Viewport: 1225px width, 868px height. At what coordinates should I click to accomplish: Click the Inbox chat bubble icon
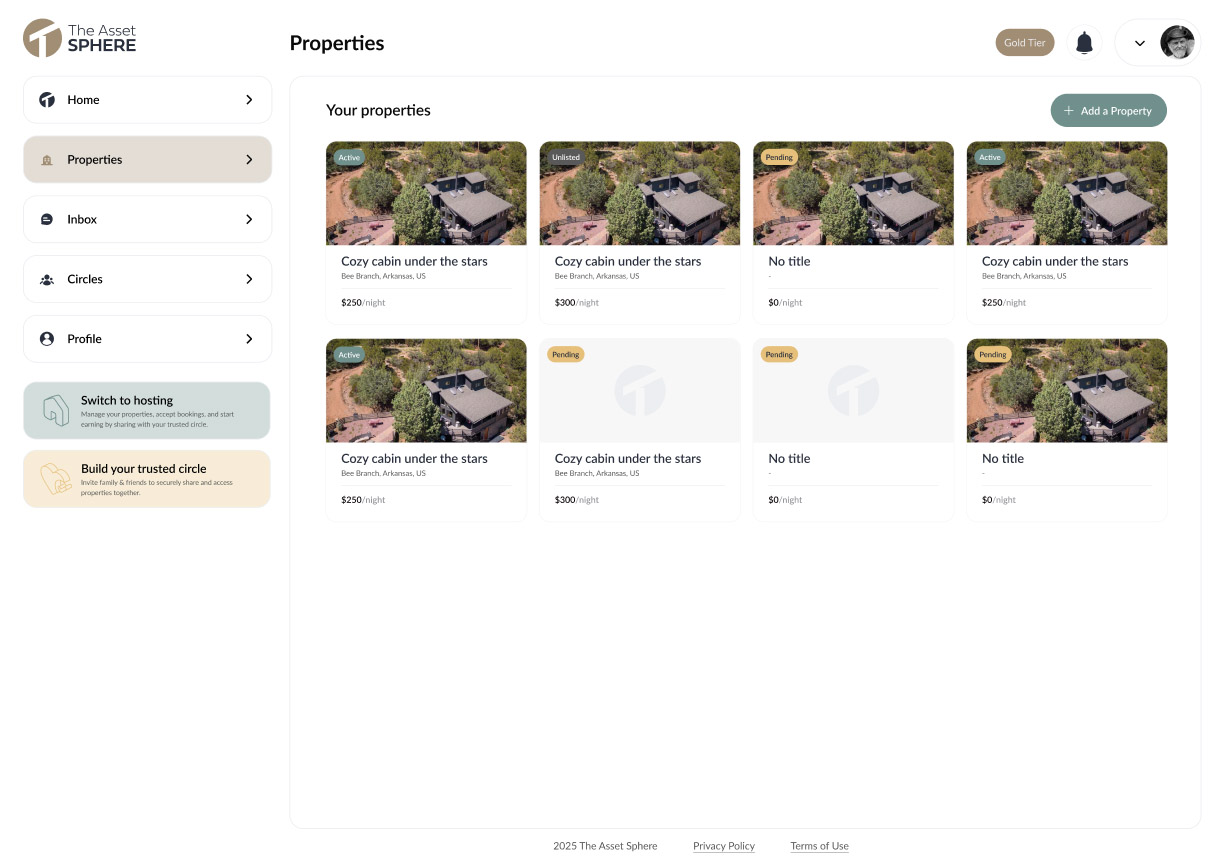pos(47,220)
